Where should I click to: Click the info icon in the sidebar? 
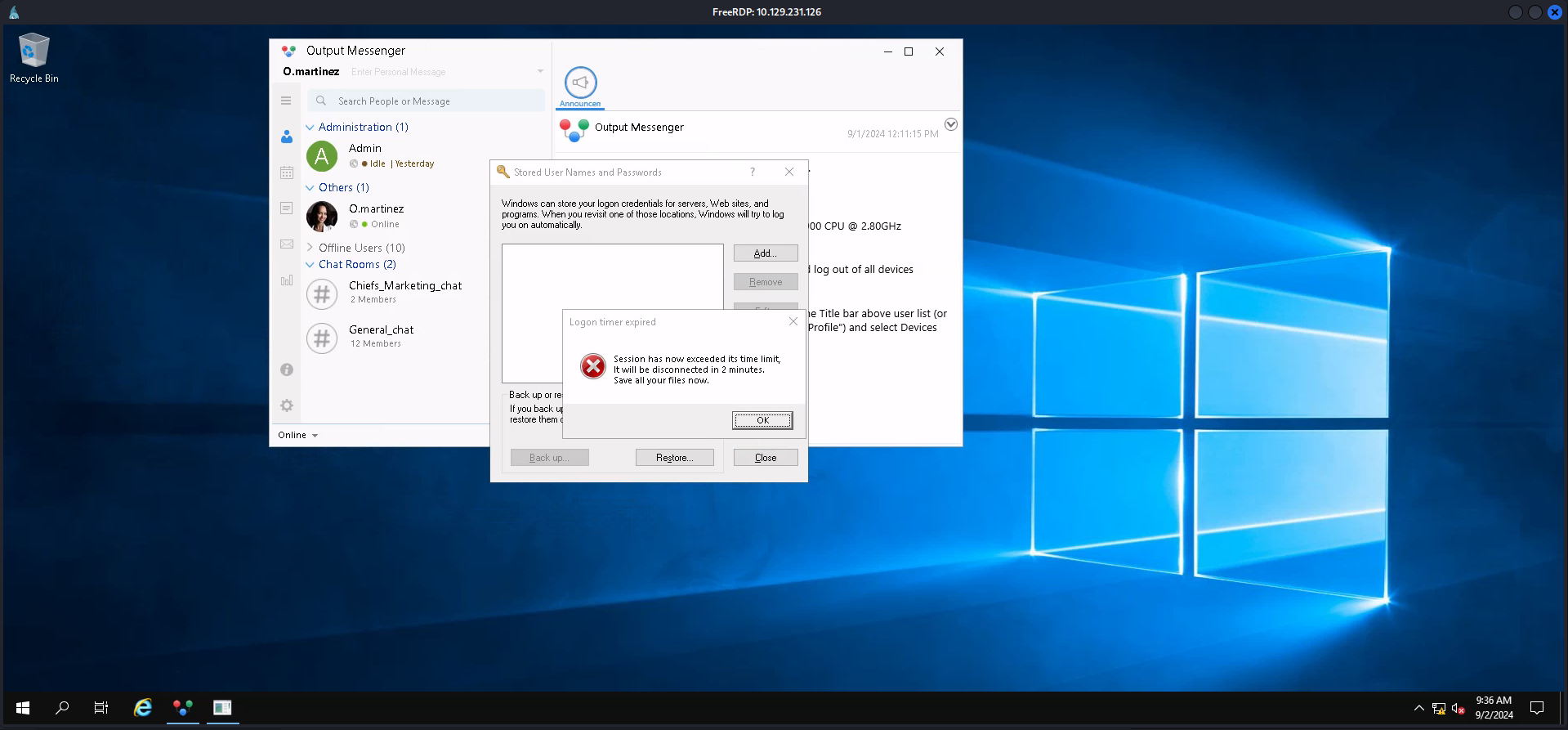coord(287,369)
